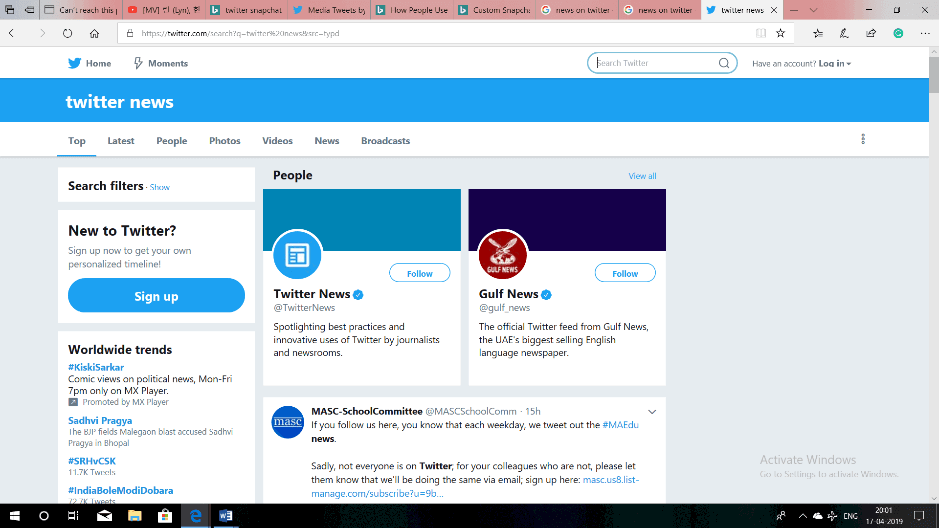Open the #SRHvCSK trend
The image size is (939, 528).
(x=92, y=461)
